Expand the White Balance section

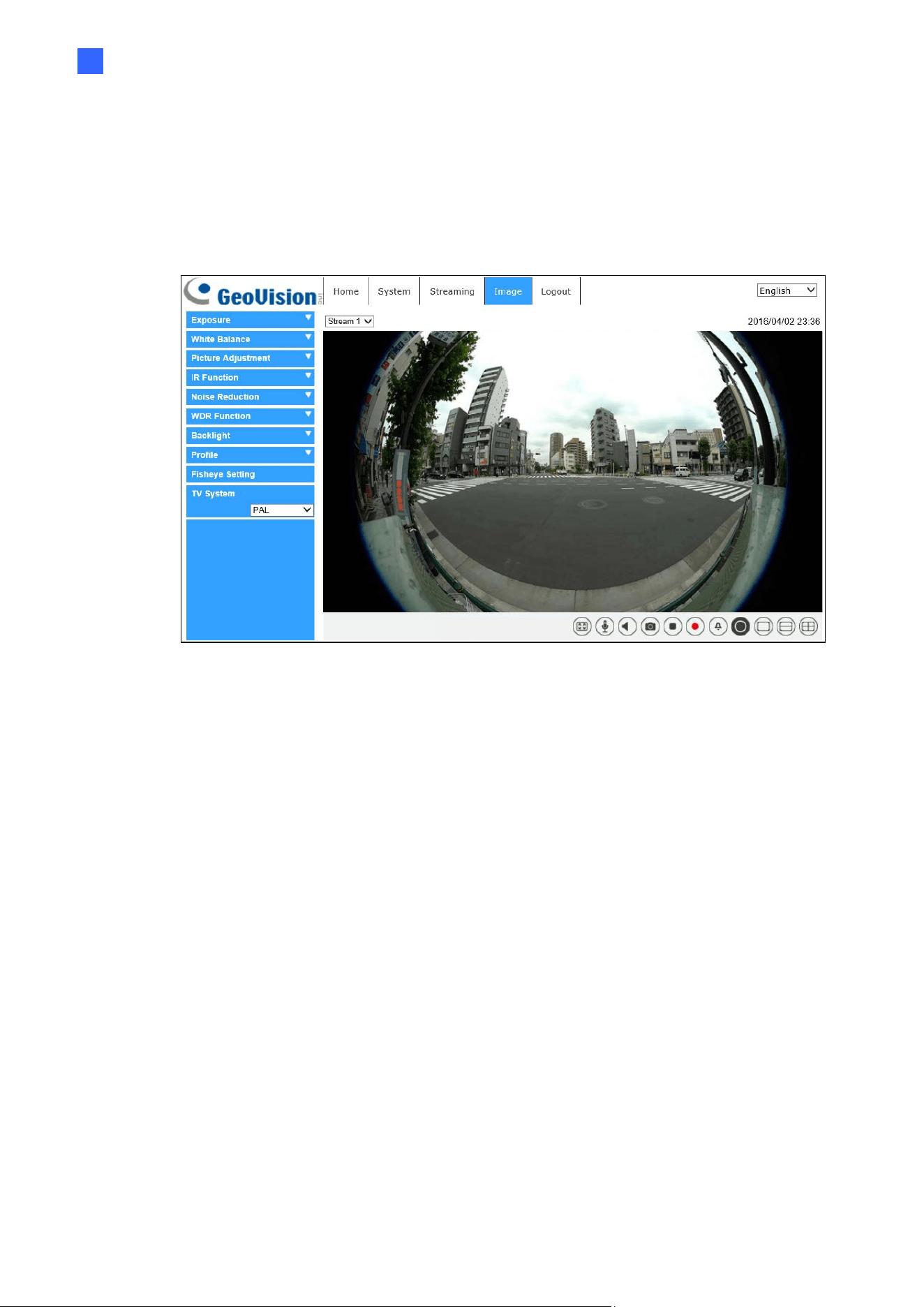click(250, 339)
